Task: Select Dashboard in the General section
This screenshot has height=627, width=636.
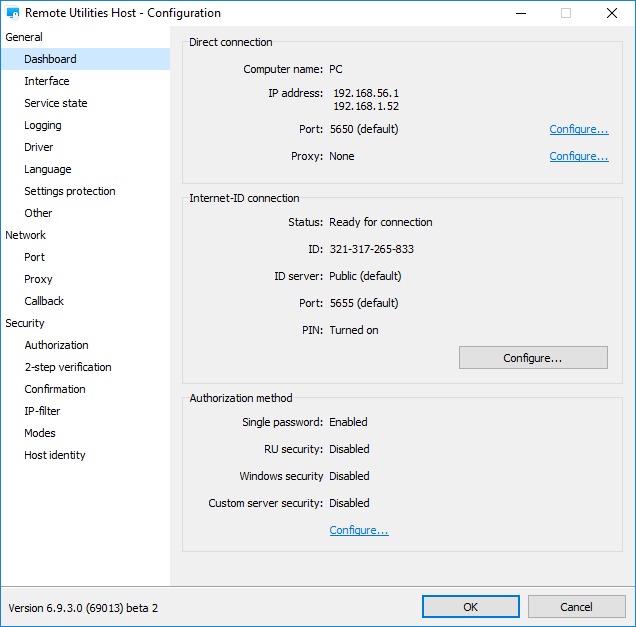Action: pos(86,59)
